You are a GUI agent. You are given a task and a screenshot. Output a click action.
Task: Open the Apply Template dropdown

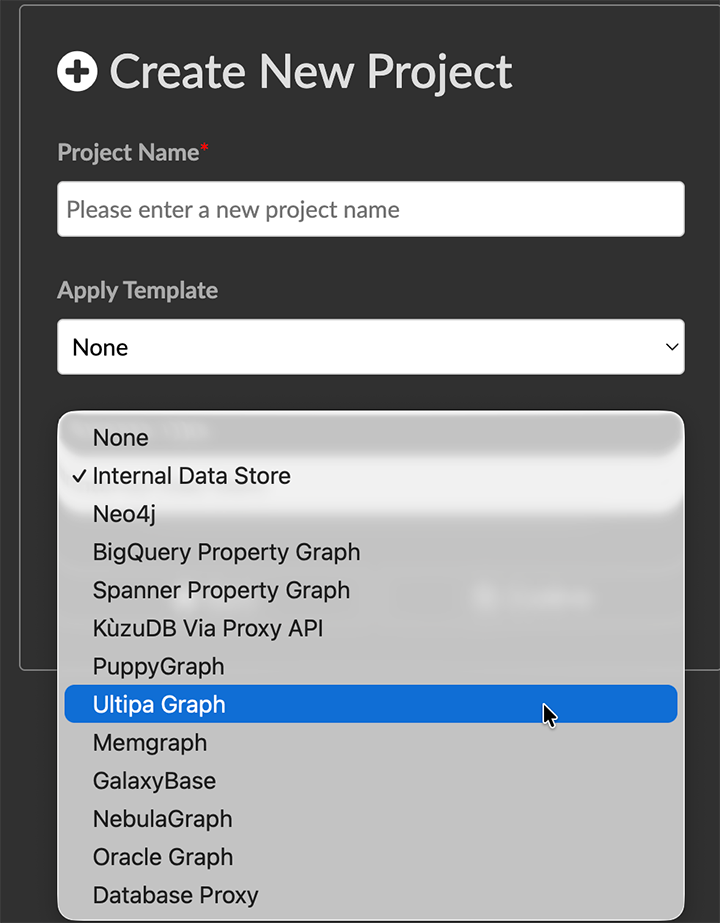[370, 347]
